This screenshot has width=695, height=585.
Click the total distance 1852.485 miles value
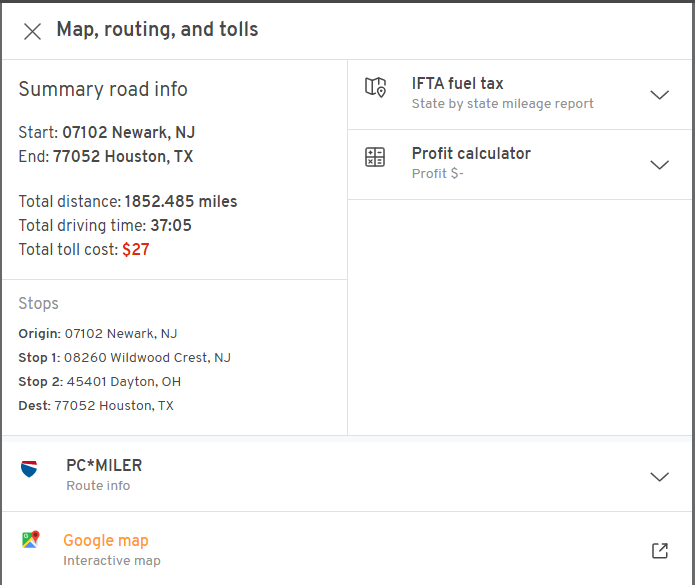click(181, 202)
